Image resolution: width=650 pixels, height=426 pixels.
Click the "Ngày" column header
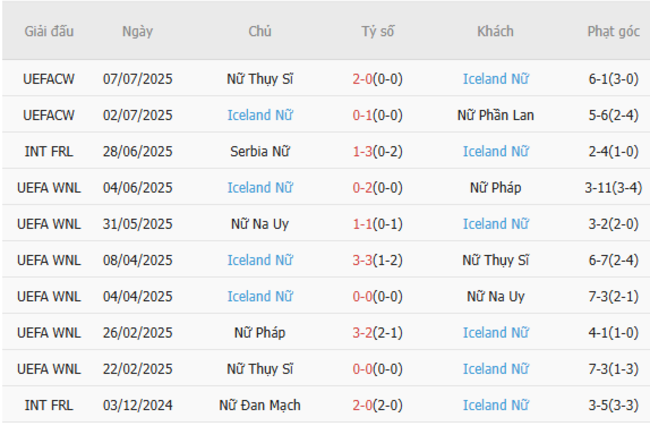coord(138,32)
